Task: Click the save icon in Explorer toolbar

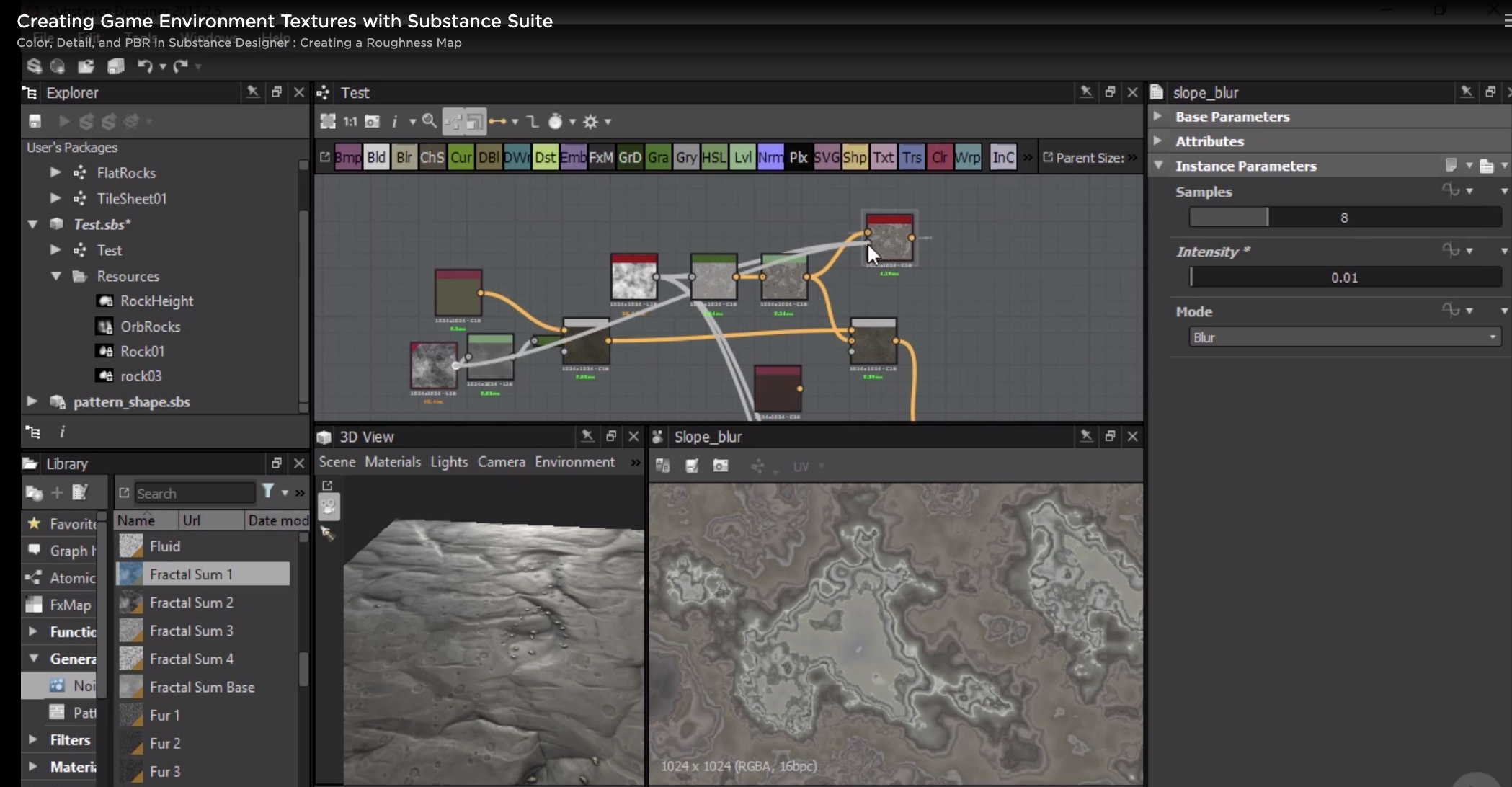Action: (x=35, y=121)
